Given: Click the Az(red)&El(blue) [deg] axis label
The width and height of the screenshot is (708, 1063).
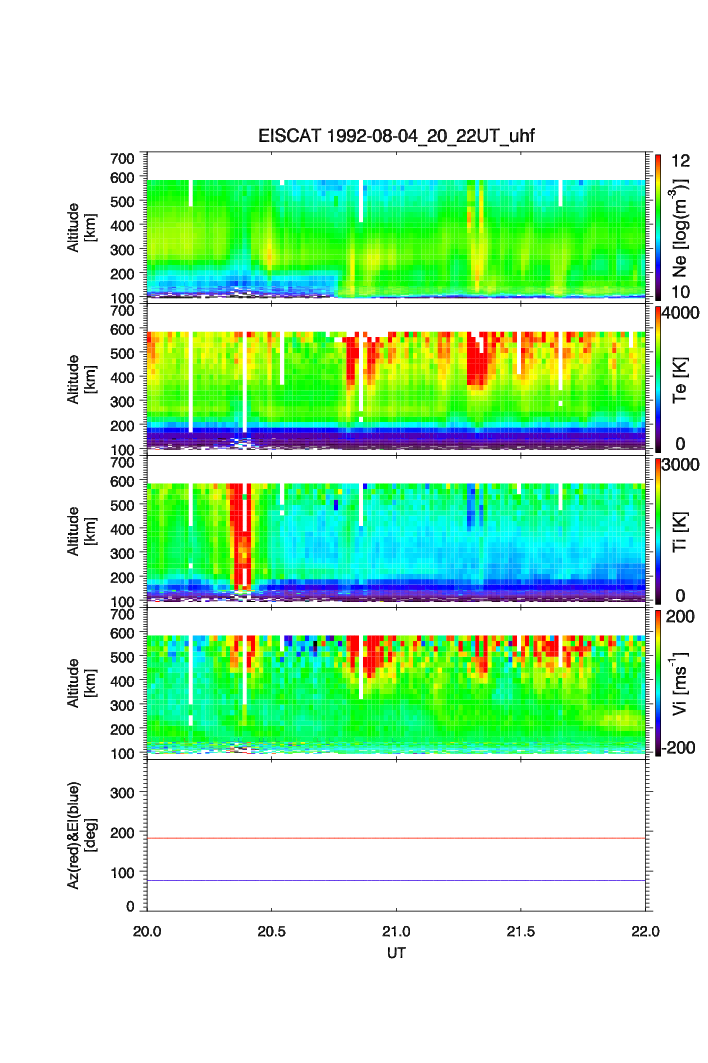Looking at the screenshot, I should pos(81,835).
